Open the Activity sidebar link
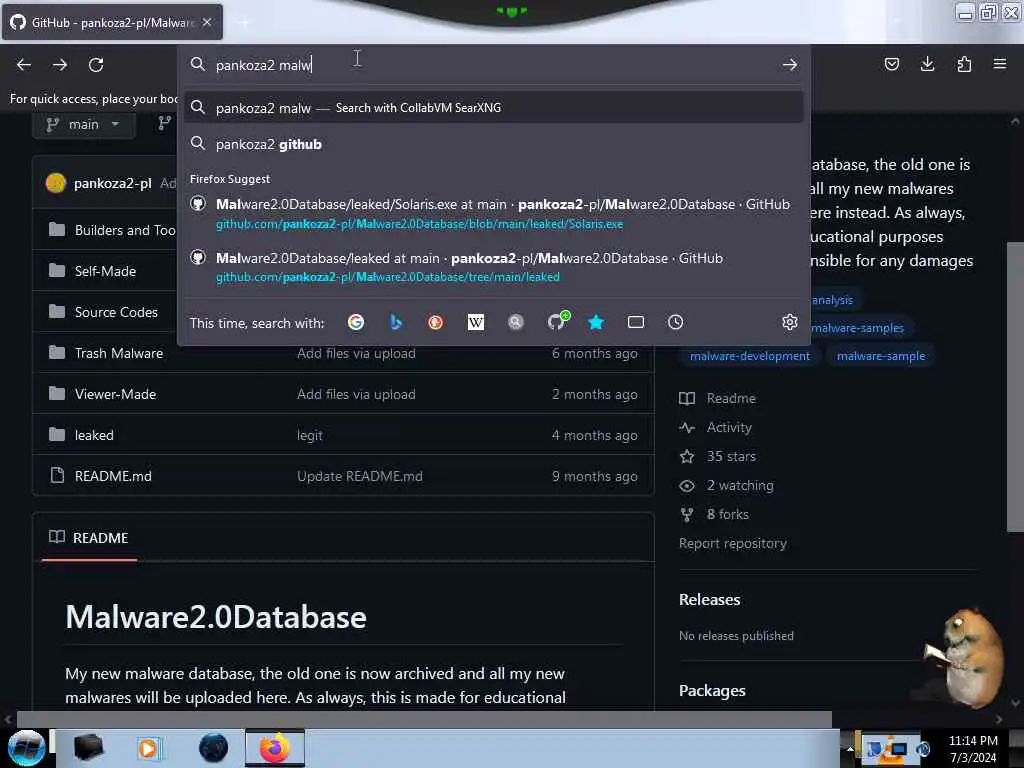Image resolution: width=1024 pixels, height=768 pixels. (729, 428)
